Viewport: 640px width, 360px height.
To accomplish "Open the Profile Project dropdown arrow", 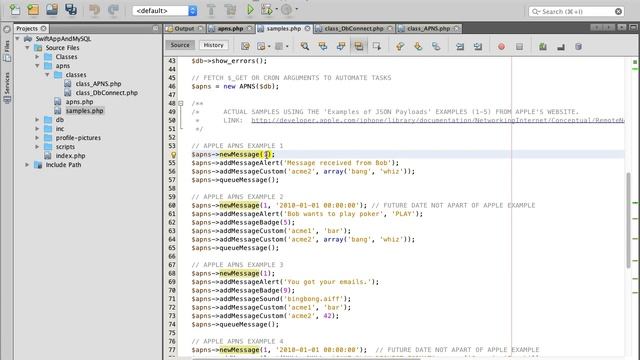I will tap(296, 9).
